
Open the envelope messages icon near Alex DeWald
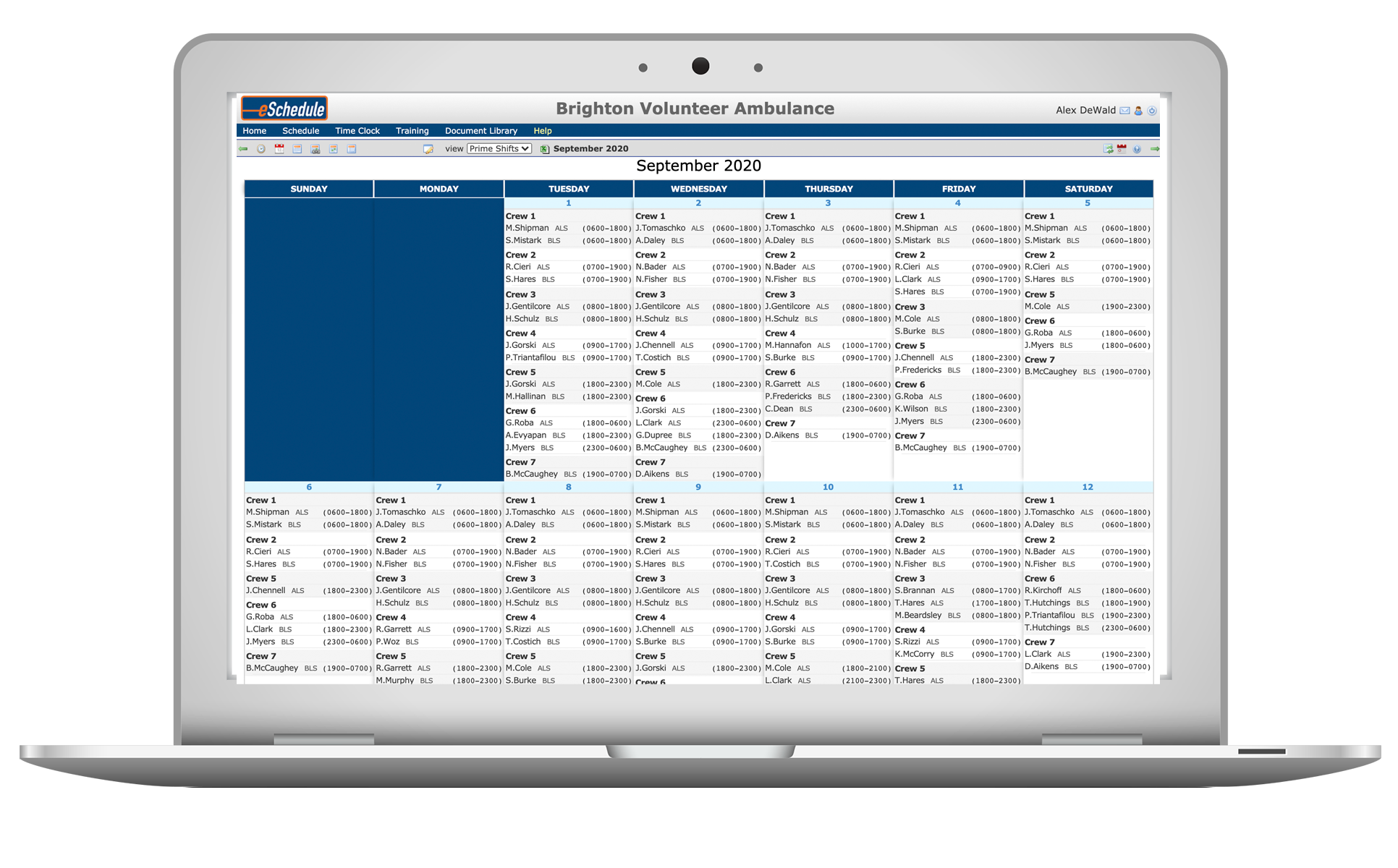[x=1124, y=111]
